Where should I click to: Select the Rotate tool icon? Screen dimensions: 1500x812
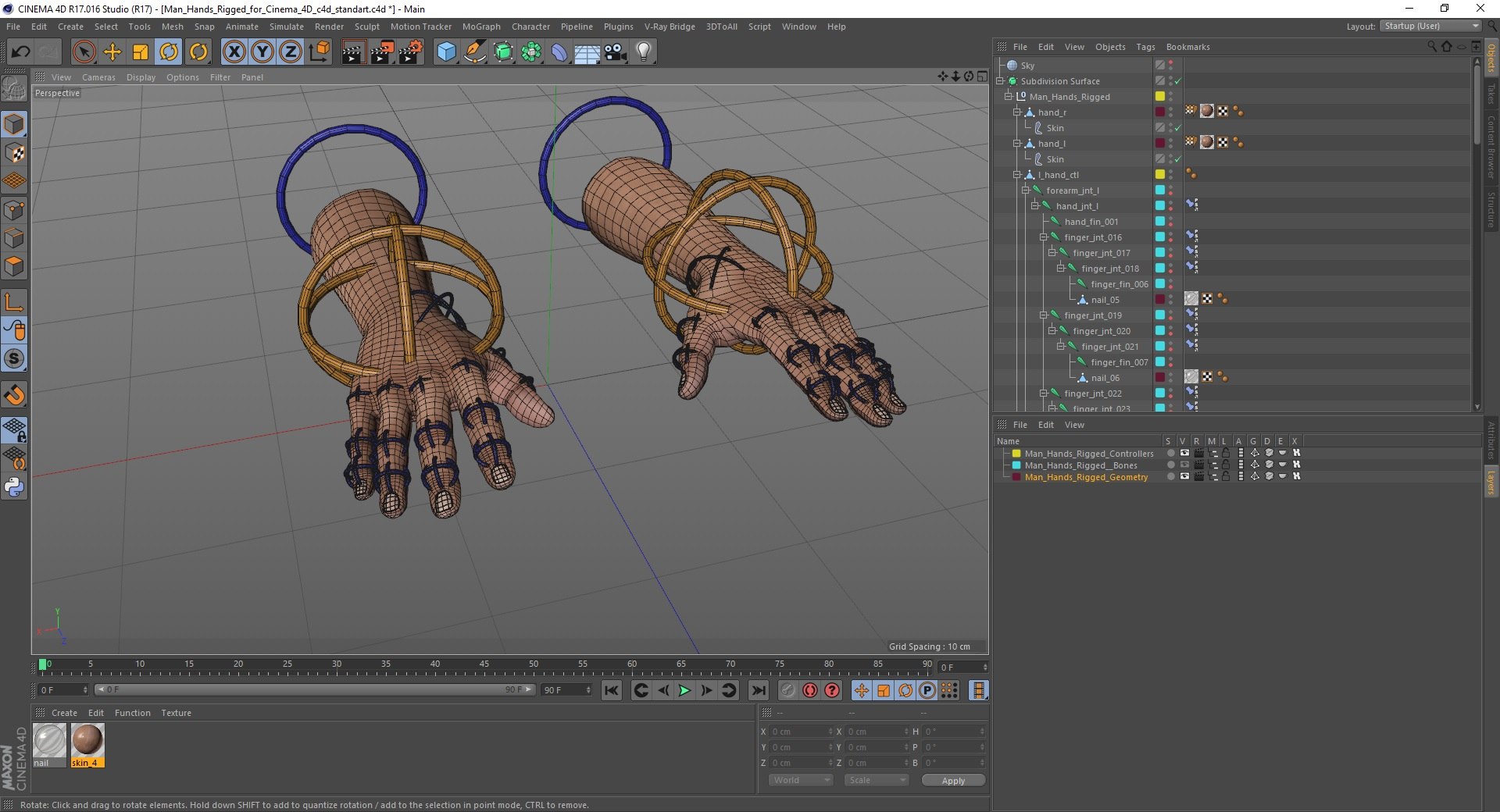(x=169, y=52)
